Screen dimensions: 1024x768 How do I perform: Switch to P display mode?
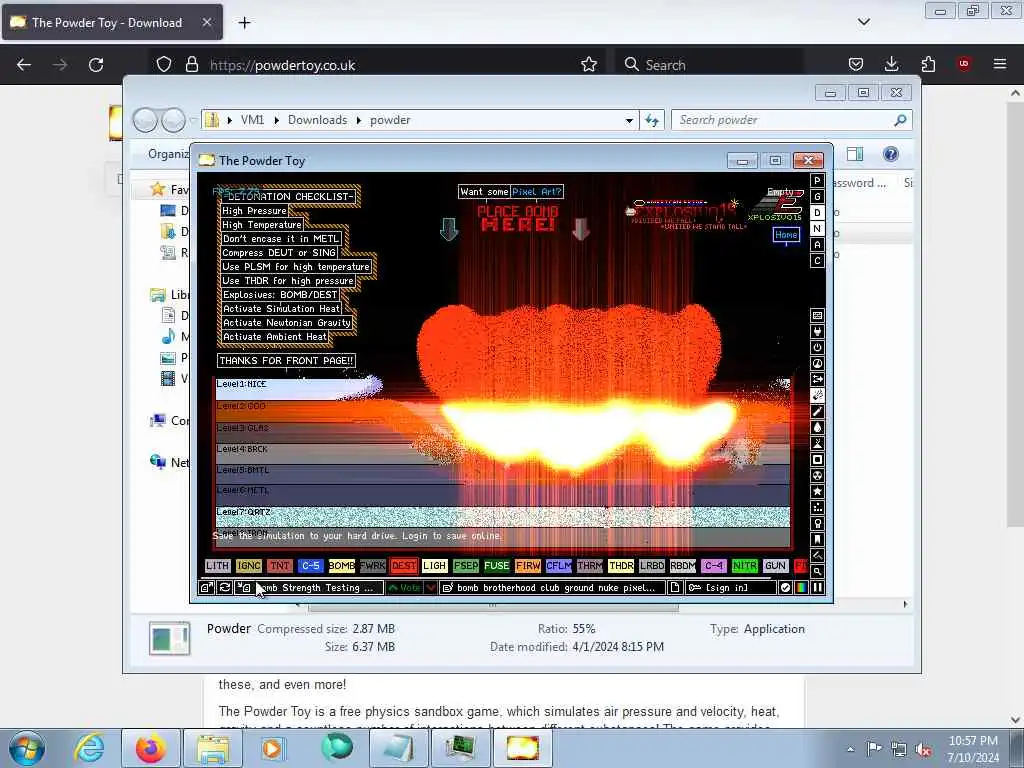tap(817, 181)
